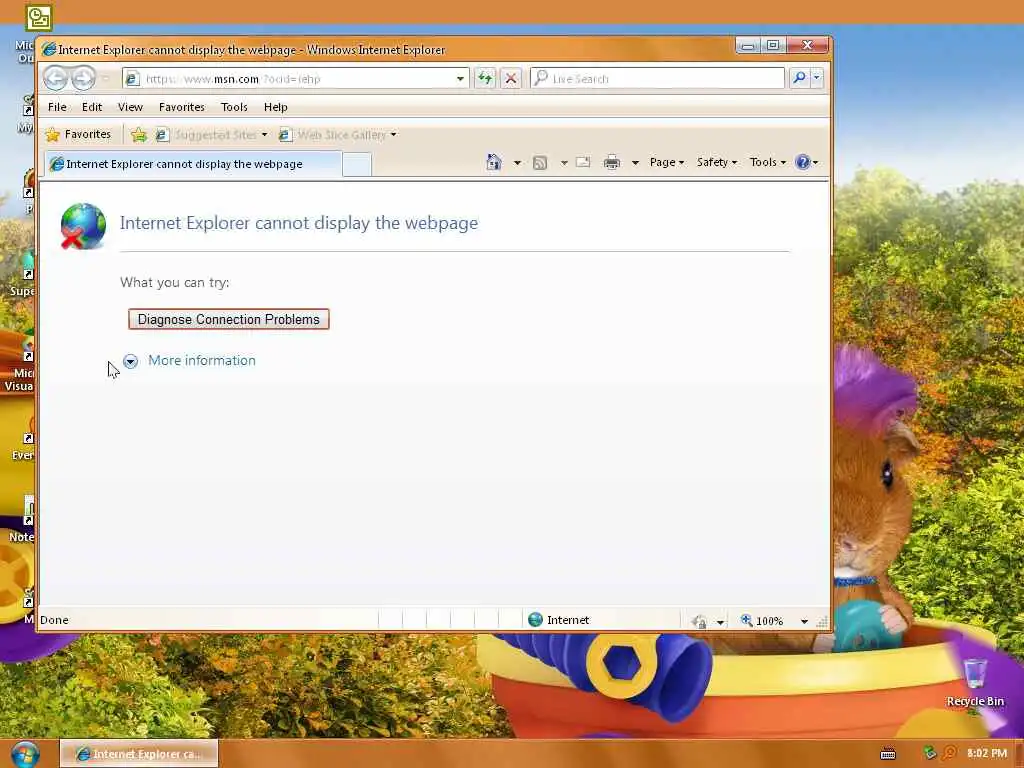Open the Favorites menu

(x=182, y=106)
